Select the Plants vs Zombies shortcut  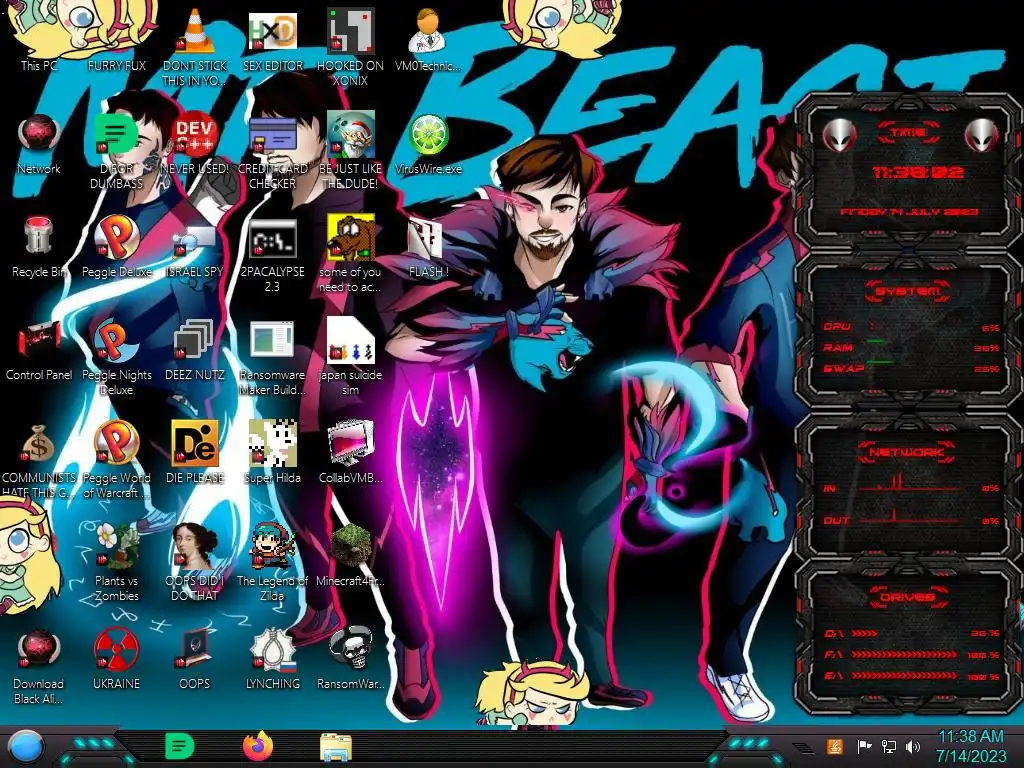coord(116,562)
